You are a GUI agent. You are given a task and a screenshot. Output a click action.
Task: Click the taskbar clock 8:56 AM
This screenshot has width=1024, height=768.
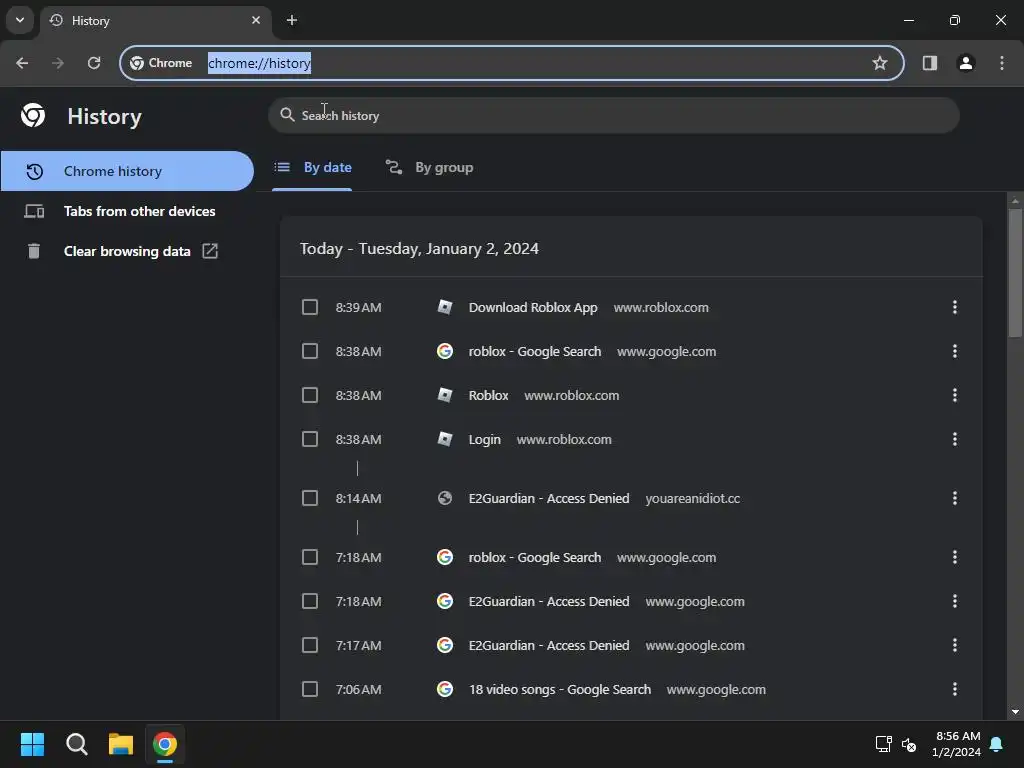click(x=957, y=736)
